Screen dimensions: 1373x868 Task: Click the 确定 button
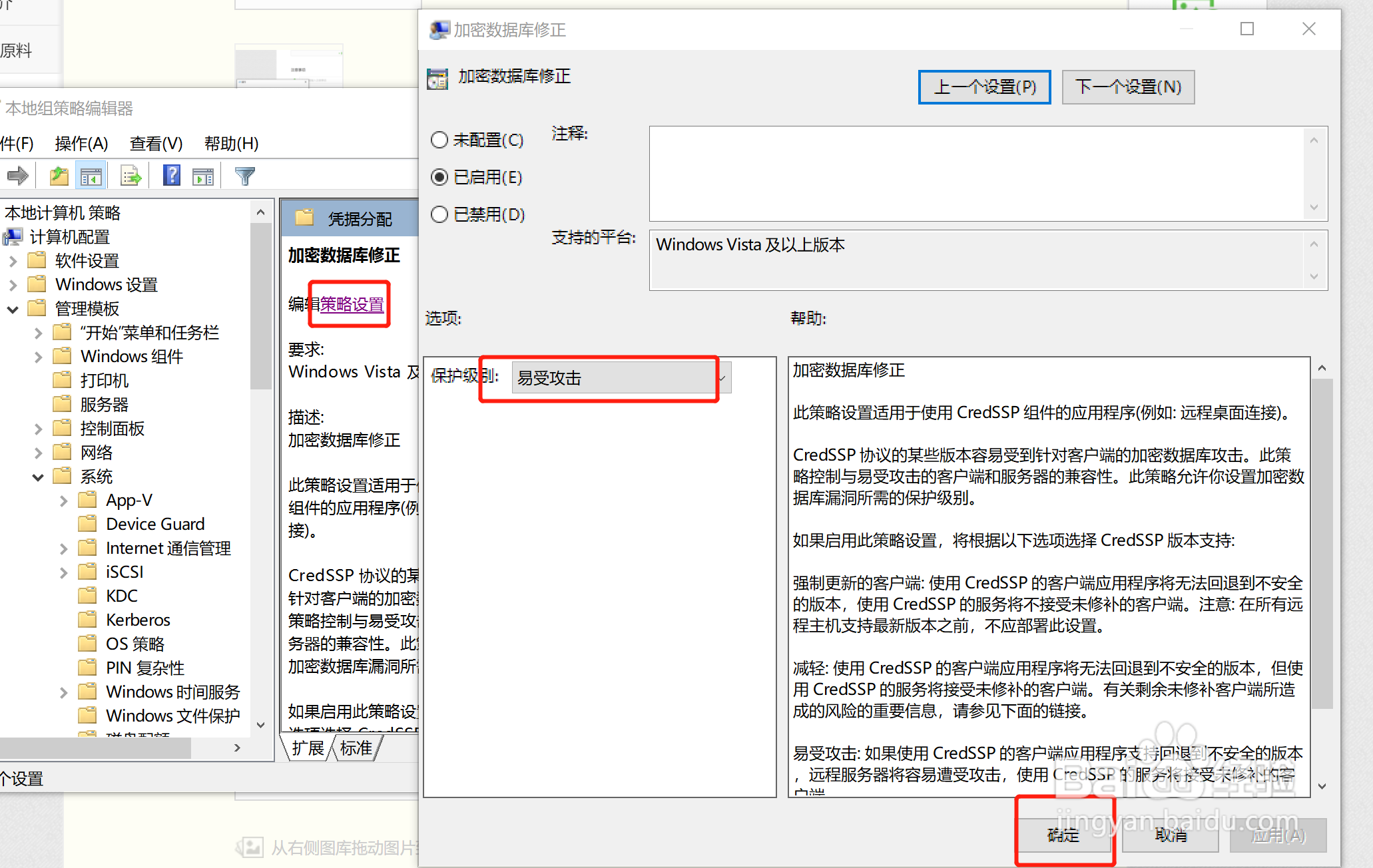1063,835
